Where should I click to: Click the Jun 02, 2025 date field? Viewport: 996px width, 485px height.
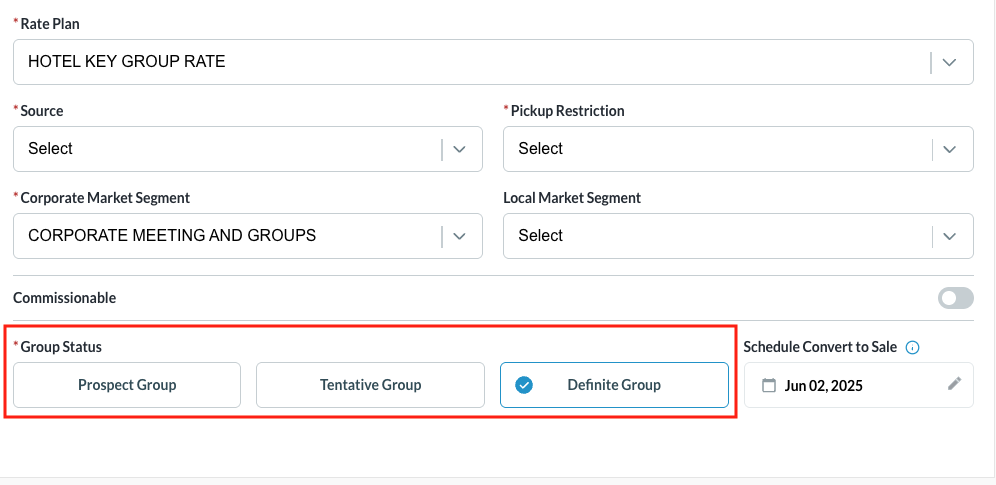pyautogui.click(x=824, y=385)
